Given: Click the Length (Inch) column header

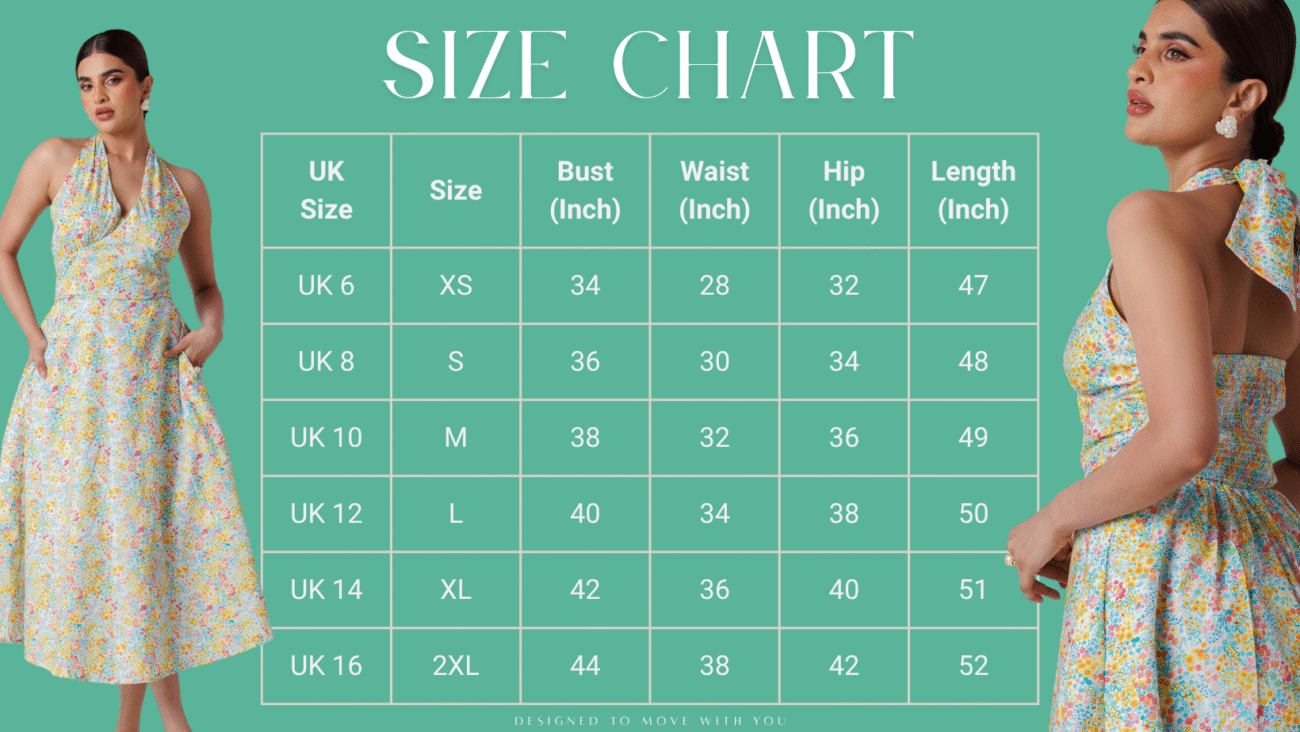Looking at the screenshot, I should coord(973,190).
